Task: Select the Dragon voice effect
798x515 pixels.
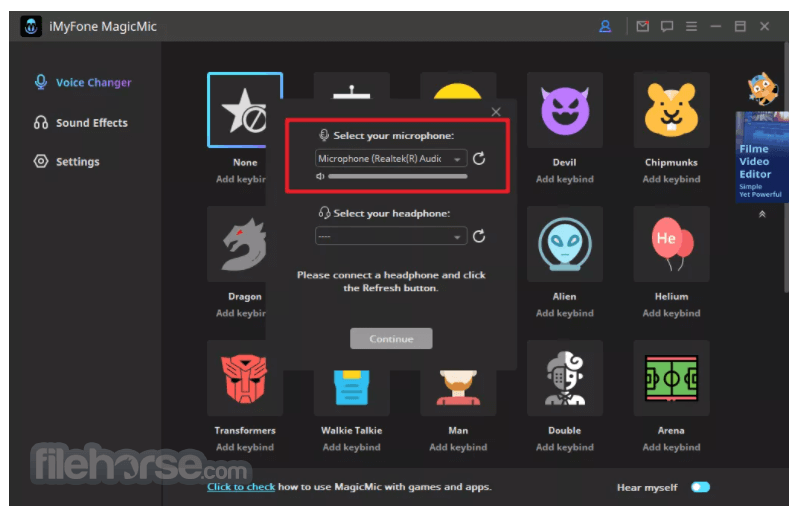Action: [244, 244]
